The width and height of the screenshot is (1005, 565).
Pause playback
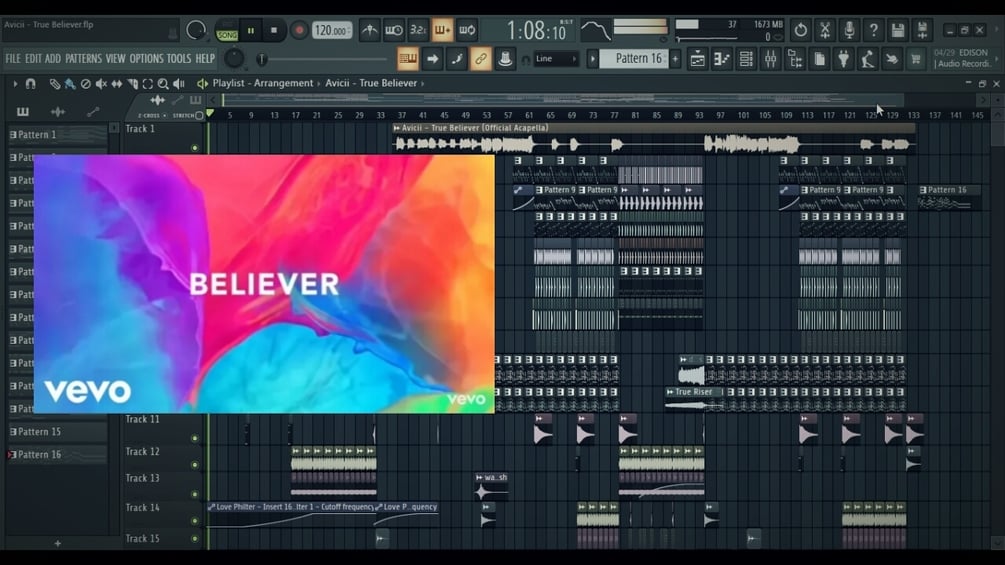[251, 30]
